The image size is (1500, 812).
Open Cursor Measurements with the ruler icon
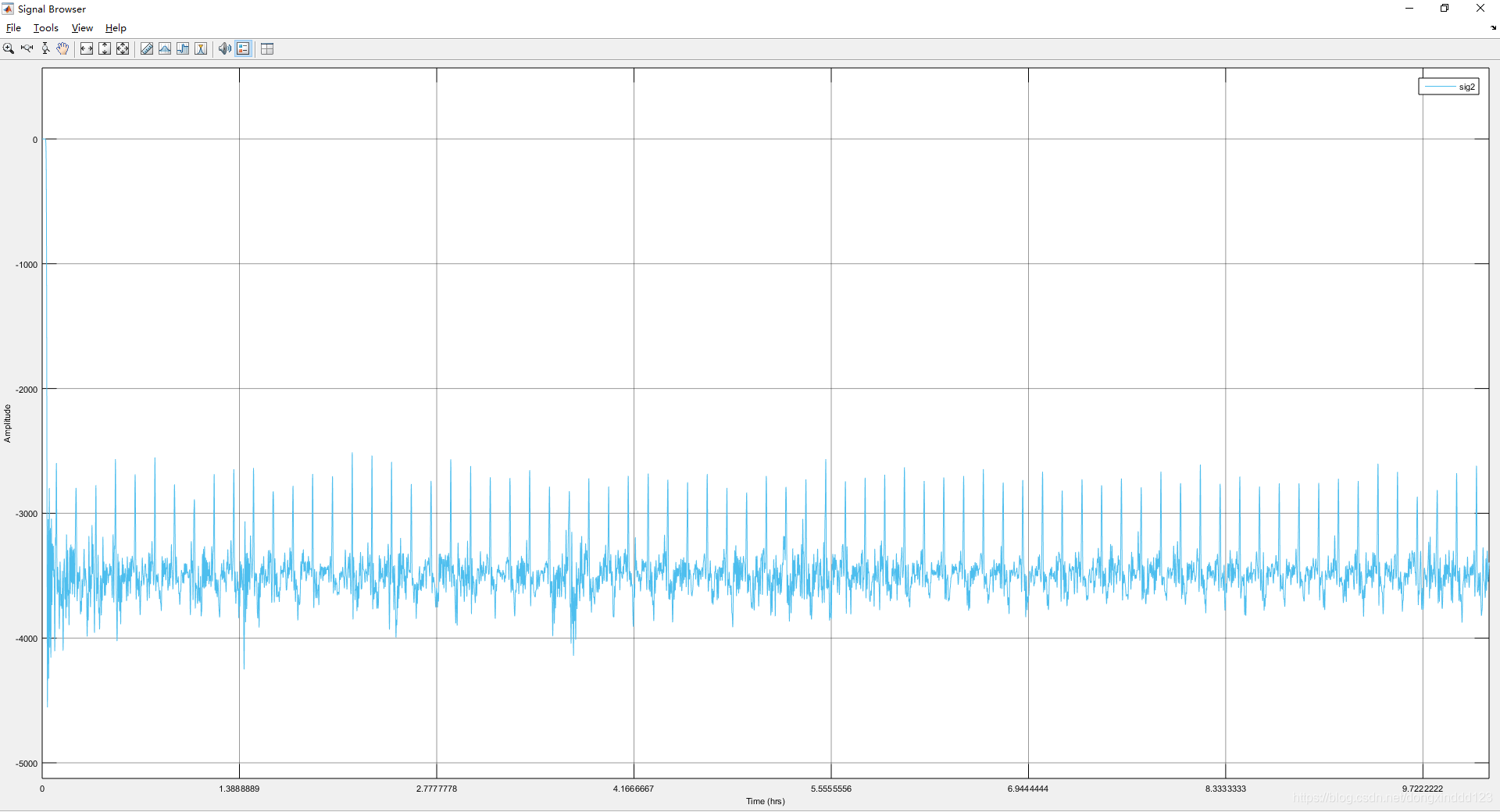point(146,48)
